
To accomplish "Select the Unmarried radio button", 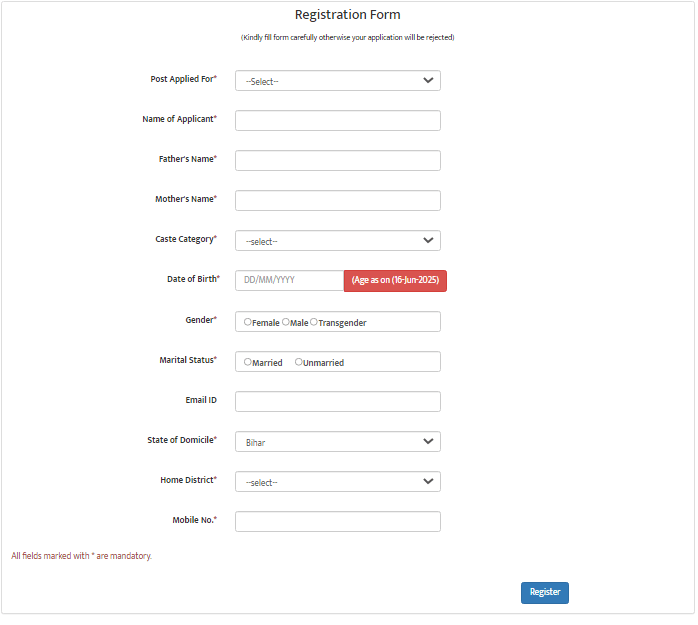I will tap(299, 362).
